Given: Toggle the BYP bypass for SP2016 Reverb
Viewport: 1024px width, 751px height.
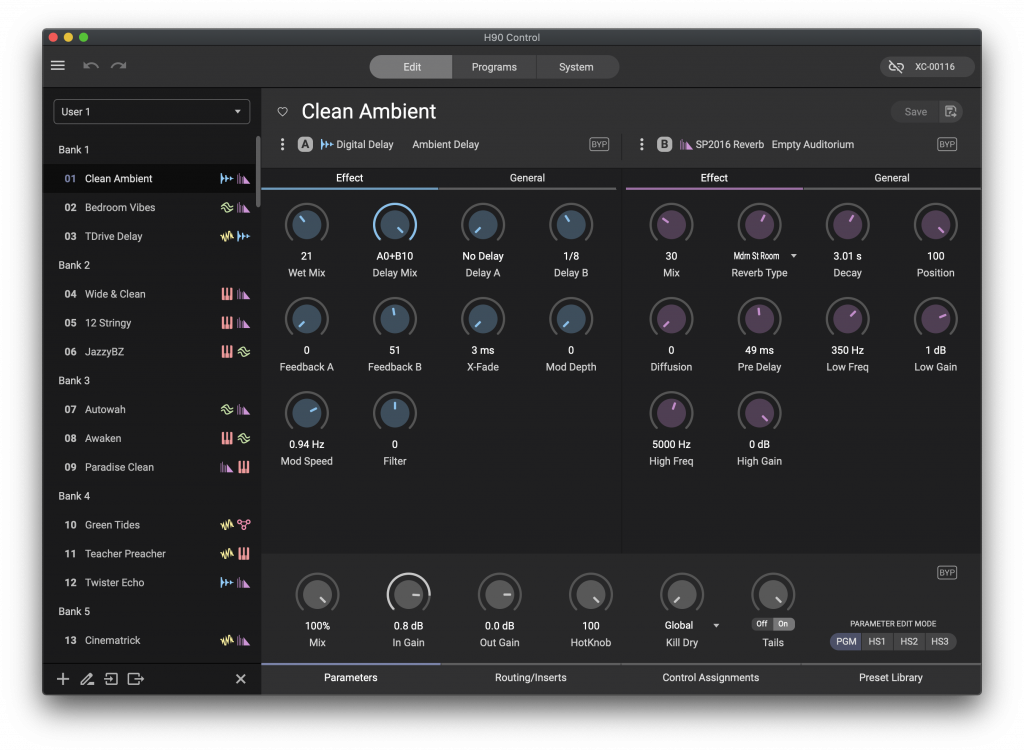Looking at the screenshot, I should point(946,145).
